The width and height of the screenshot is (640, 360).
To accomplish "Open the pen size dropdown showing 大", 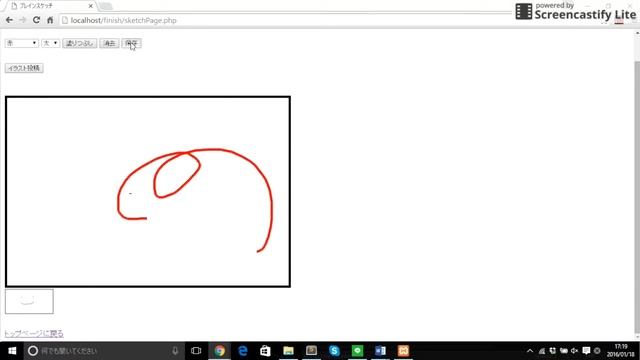I will [x=51, y=43].
